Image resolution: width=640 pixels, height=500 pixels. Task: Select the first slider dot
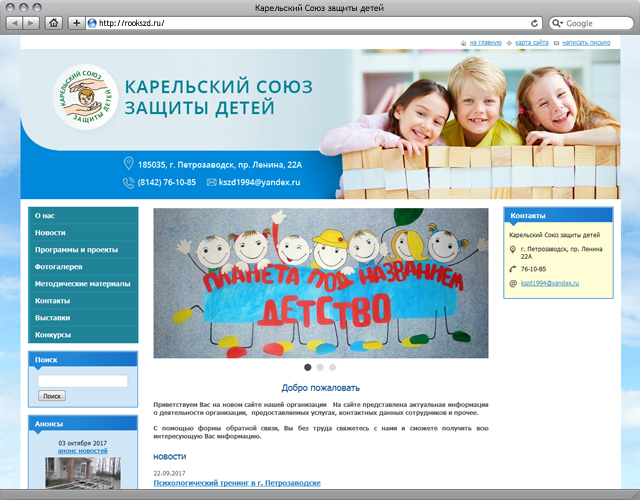click(x=308, y=367)
